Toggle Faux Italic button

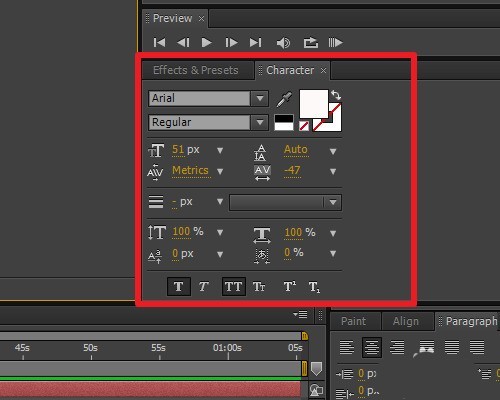(x=203, y=286)
